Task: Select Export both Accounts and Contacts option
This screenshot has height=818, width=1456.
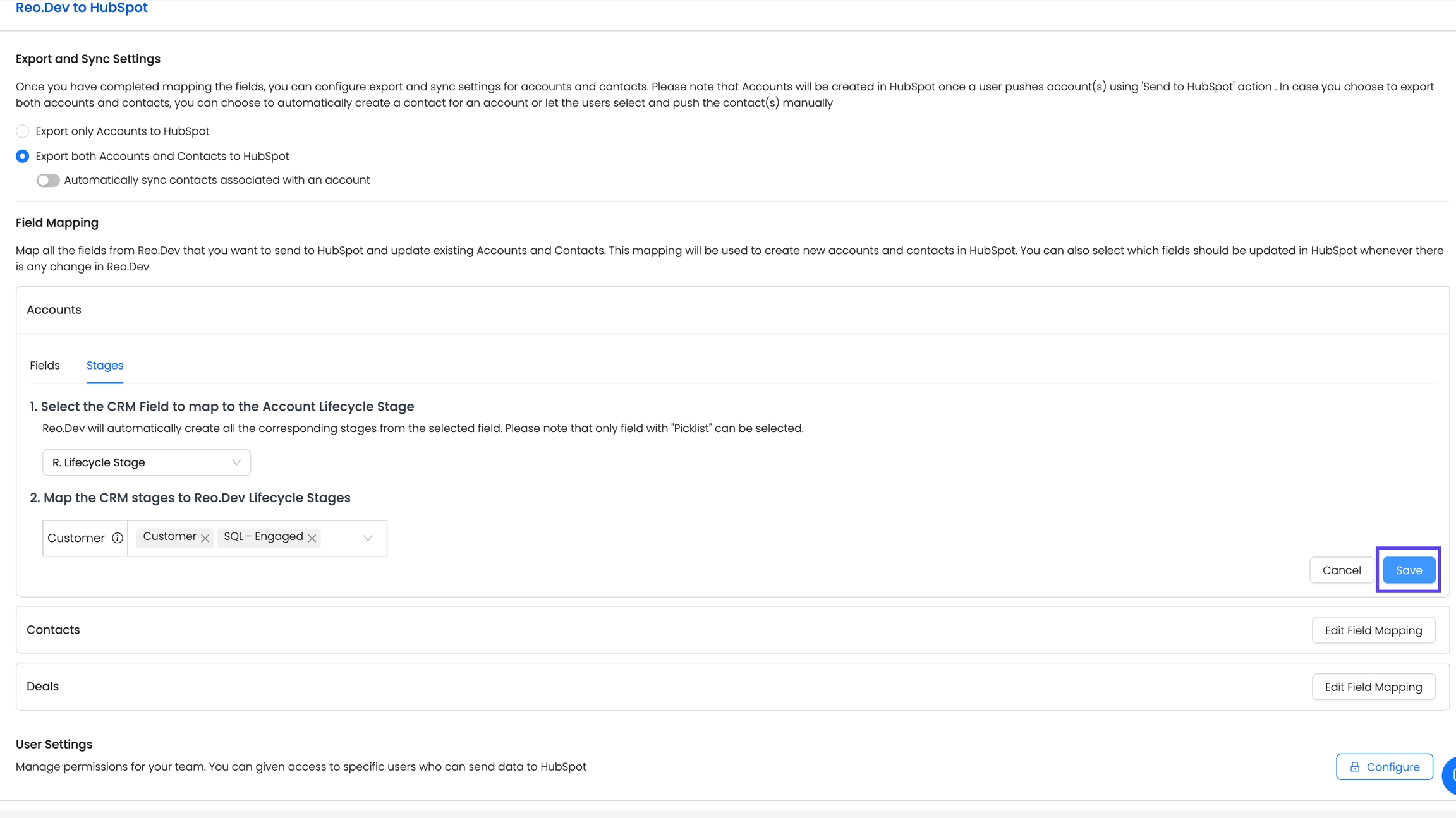Action: (x=23, y=156)
